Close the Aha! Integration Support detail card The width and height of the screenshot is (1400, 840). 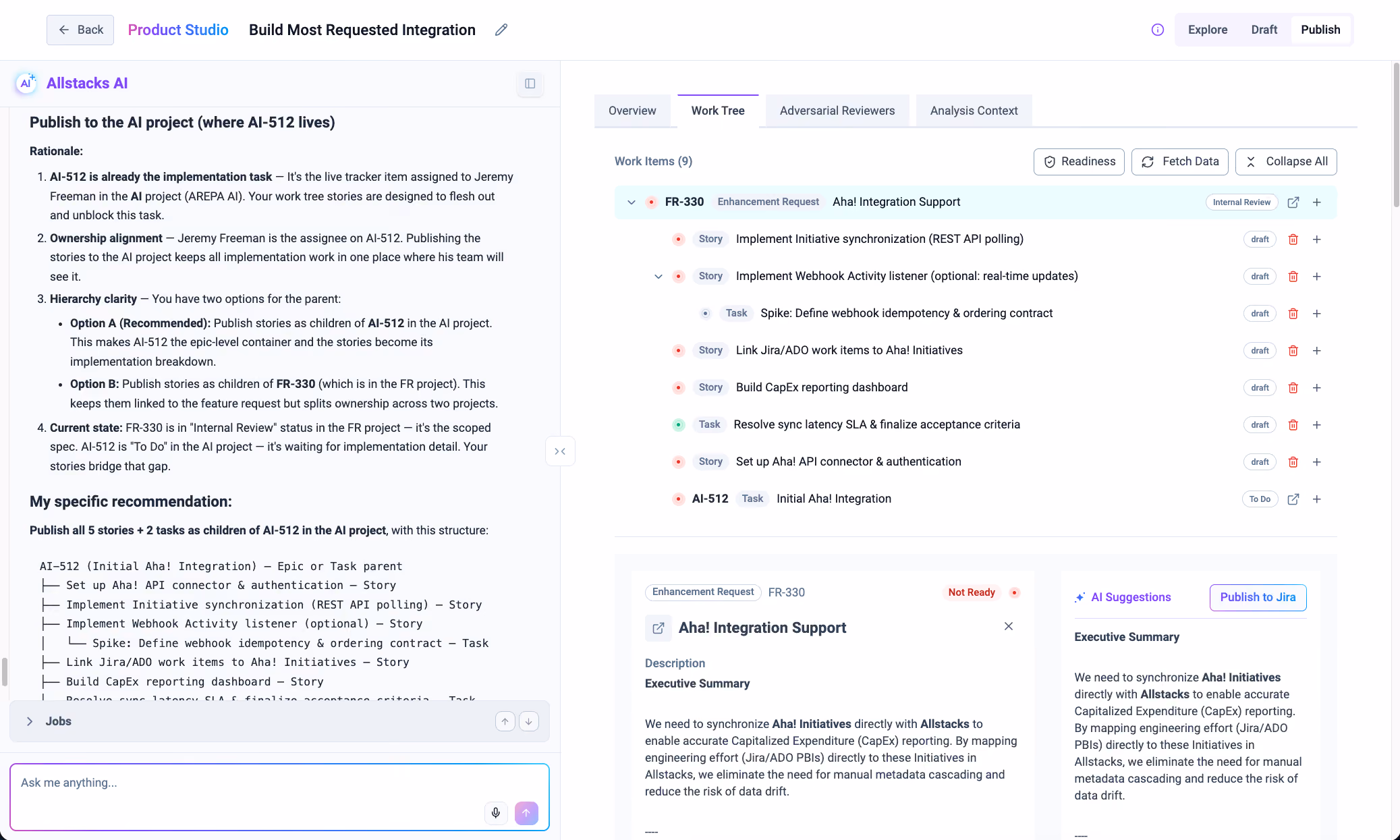coord(1009,626)
